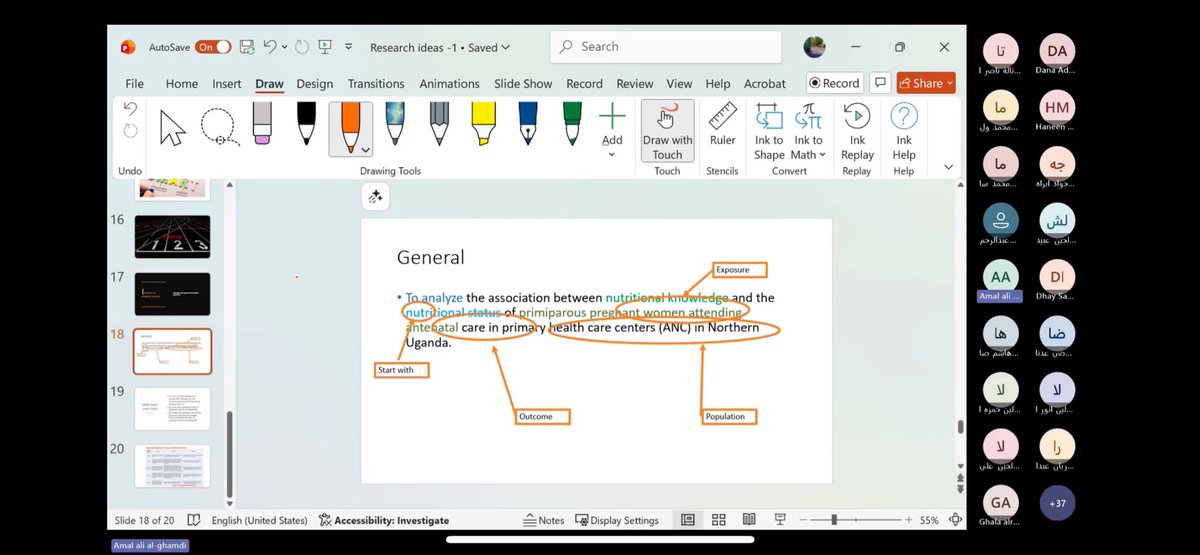Switch to Slide Sorter view
The image size is (1200, 555).
pos(718,520)
